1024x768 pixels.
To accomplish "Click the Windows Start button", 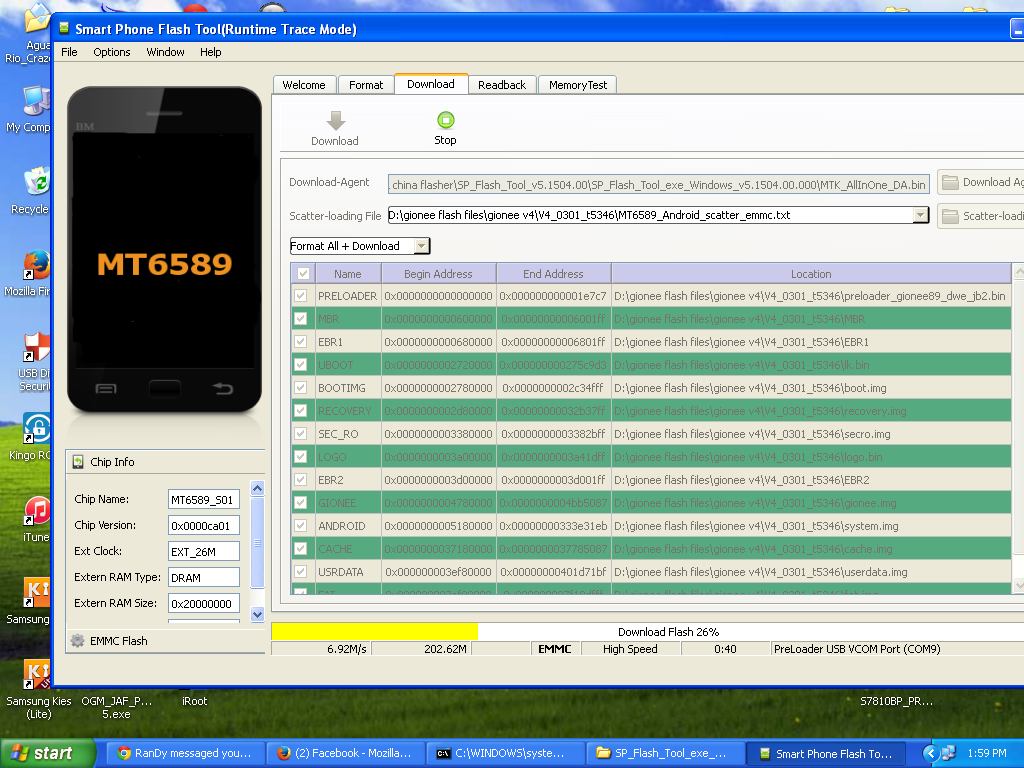I will 49,753.
